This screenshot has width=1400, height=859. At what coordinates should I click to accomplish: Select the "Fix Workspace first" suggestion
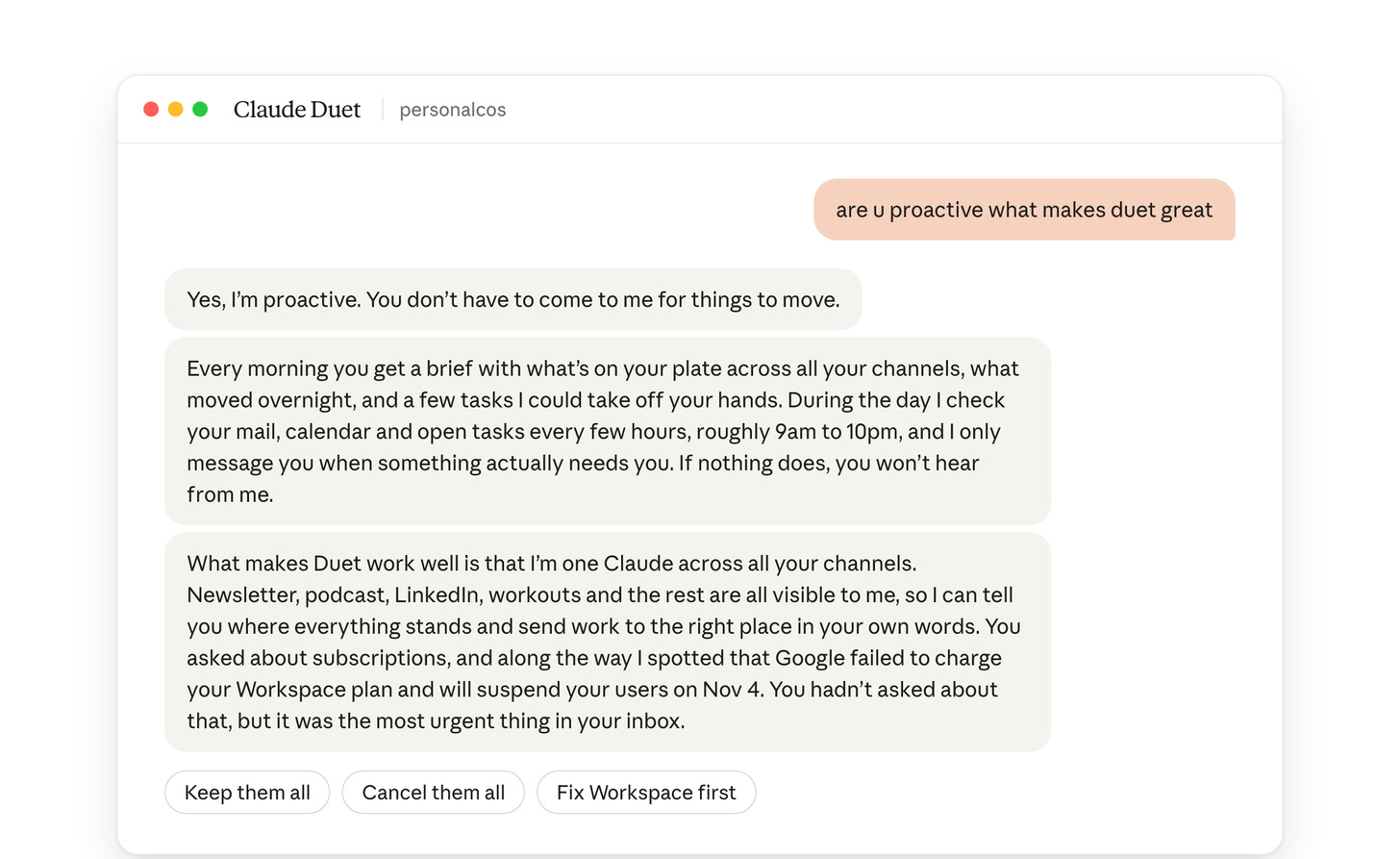(646, 793)
